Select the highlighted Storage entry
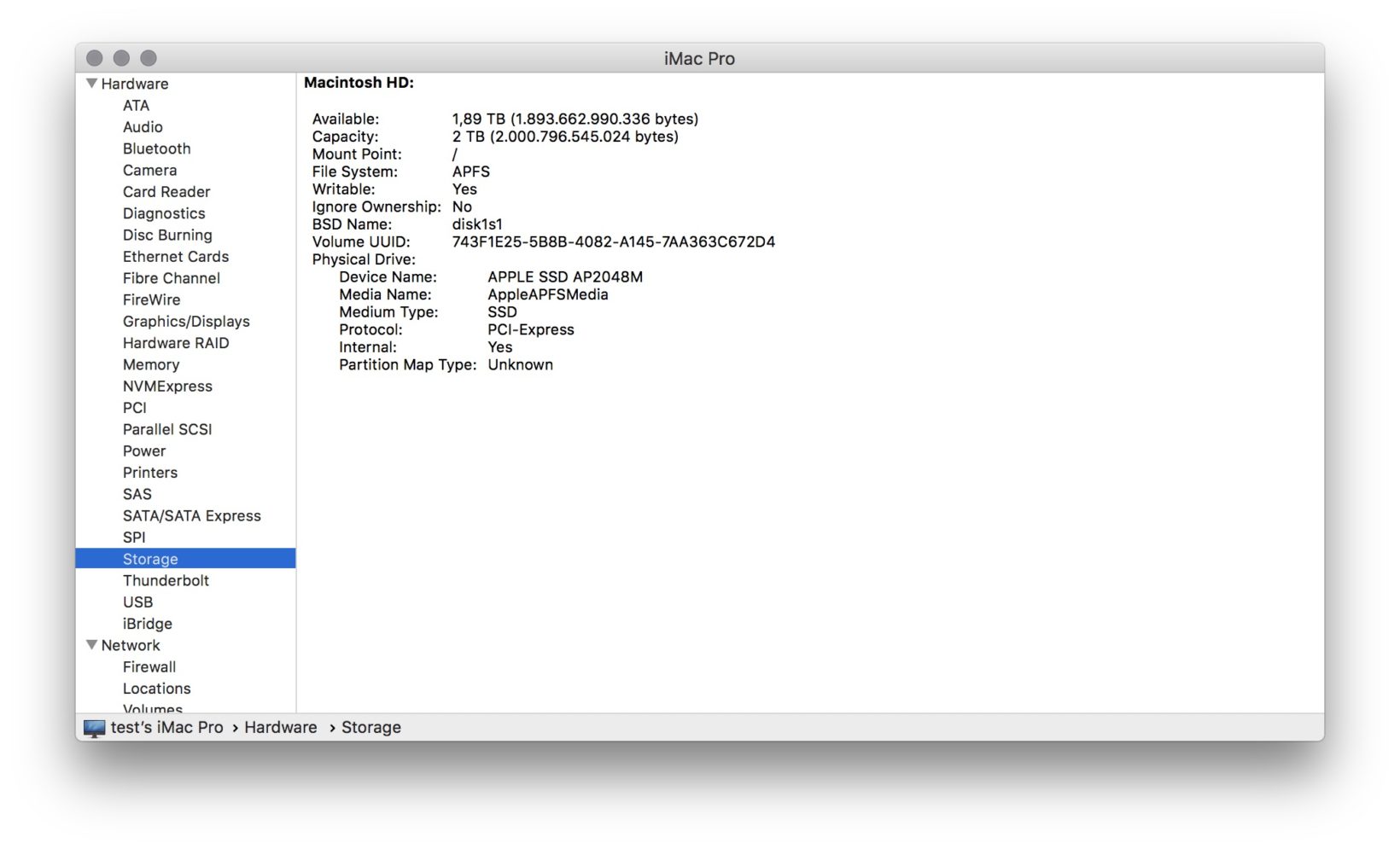The height and width of the screenshot is (849, 1400). click(185, 559)
